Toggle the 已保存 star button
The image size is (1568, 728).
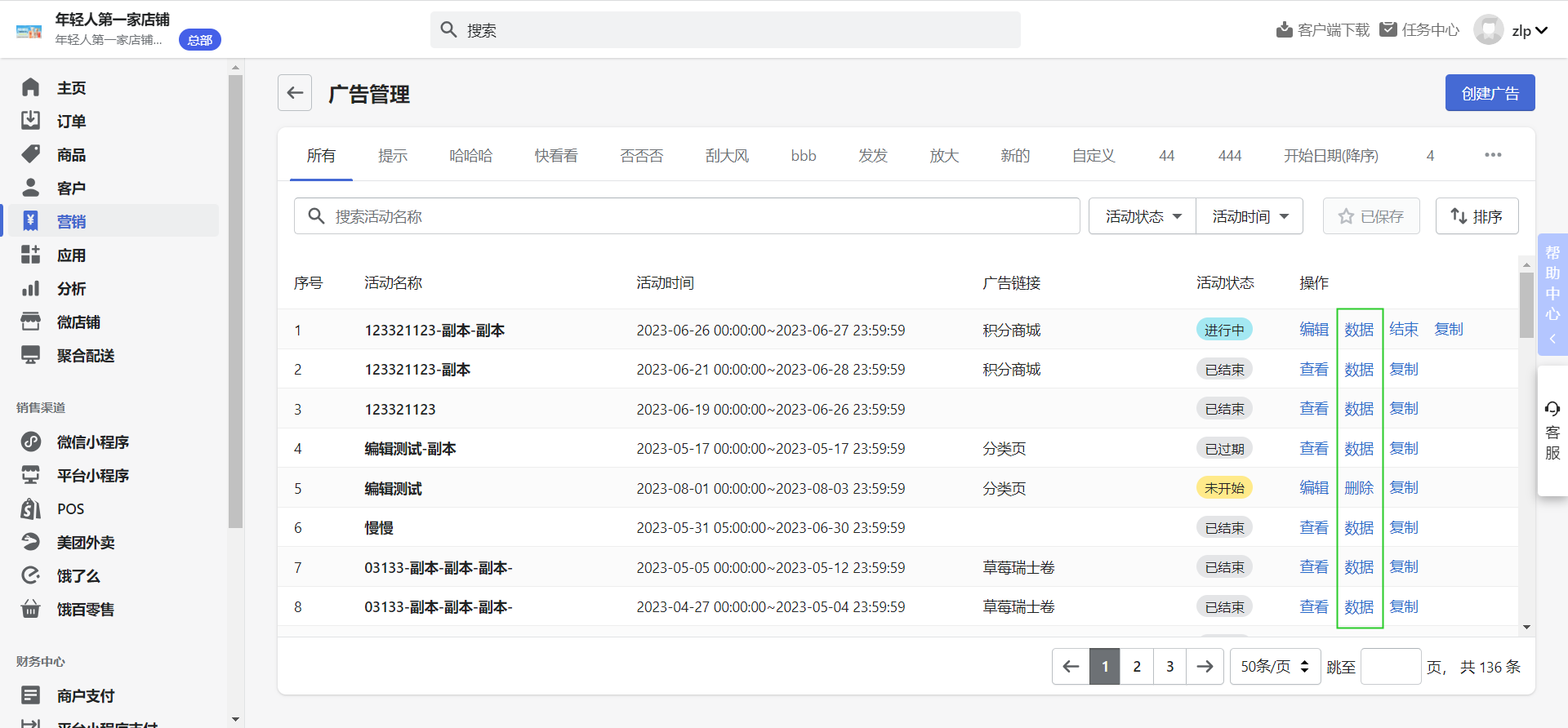point(1371,216)
